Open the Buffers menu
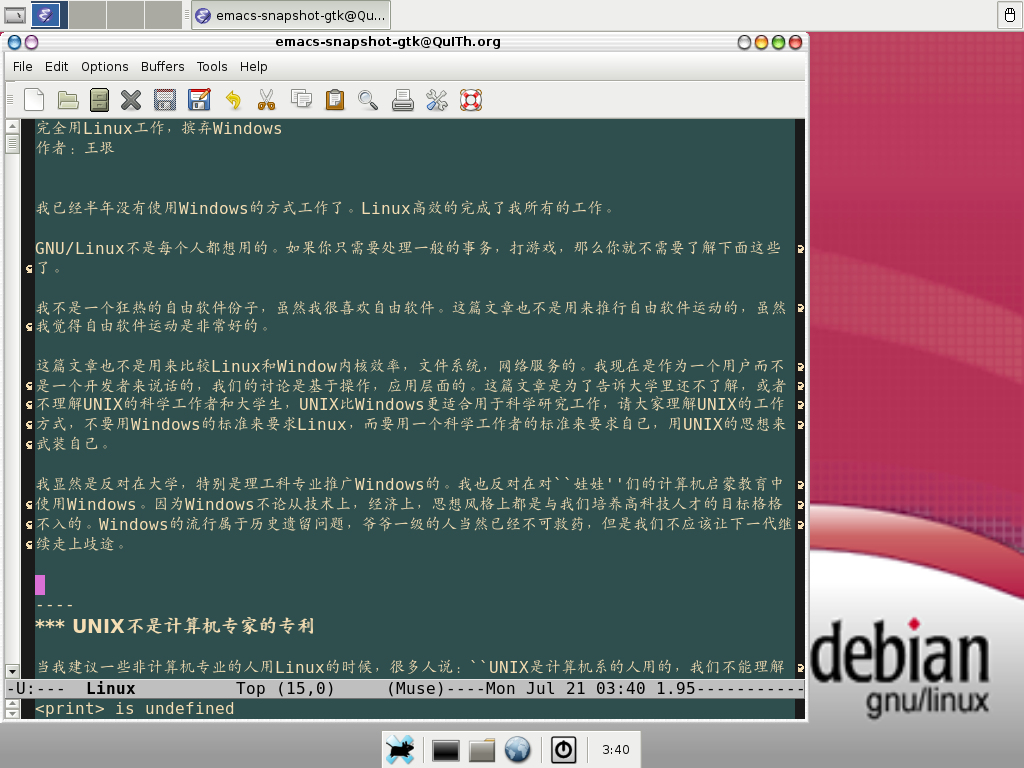The height and width of the screenshot is (768, 1024). coord(163,67)
